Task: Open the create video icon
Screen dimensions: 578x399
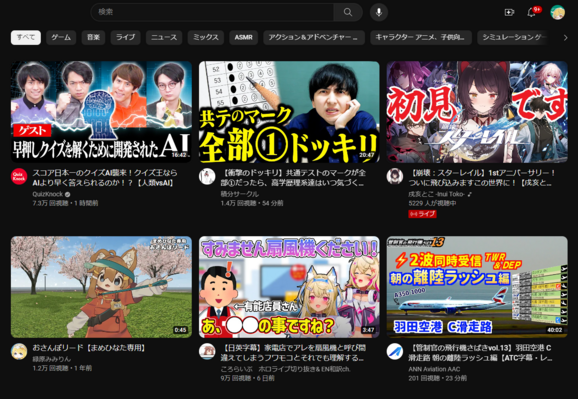Action: [509, 13]
